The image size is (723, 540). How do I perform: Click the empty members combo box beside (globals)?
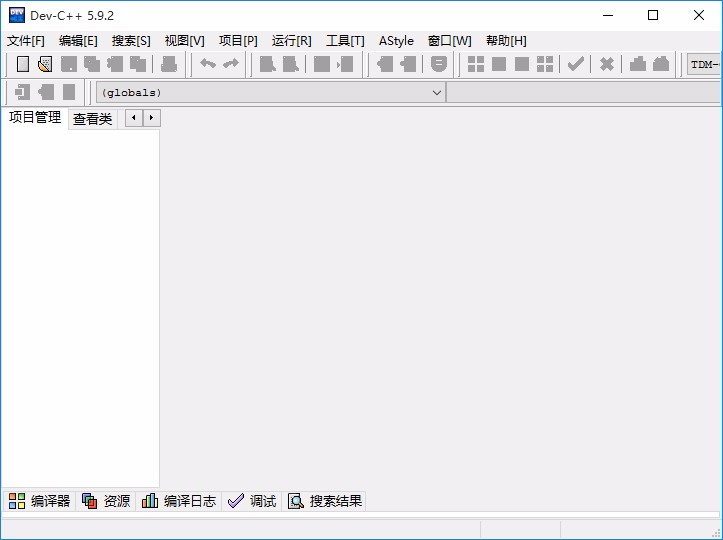tap(583, 92)
